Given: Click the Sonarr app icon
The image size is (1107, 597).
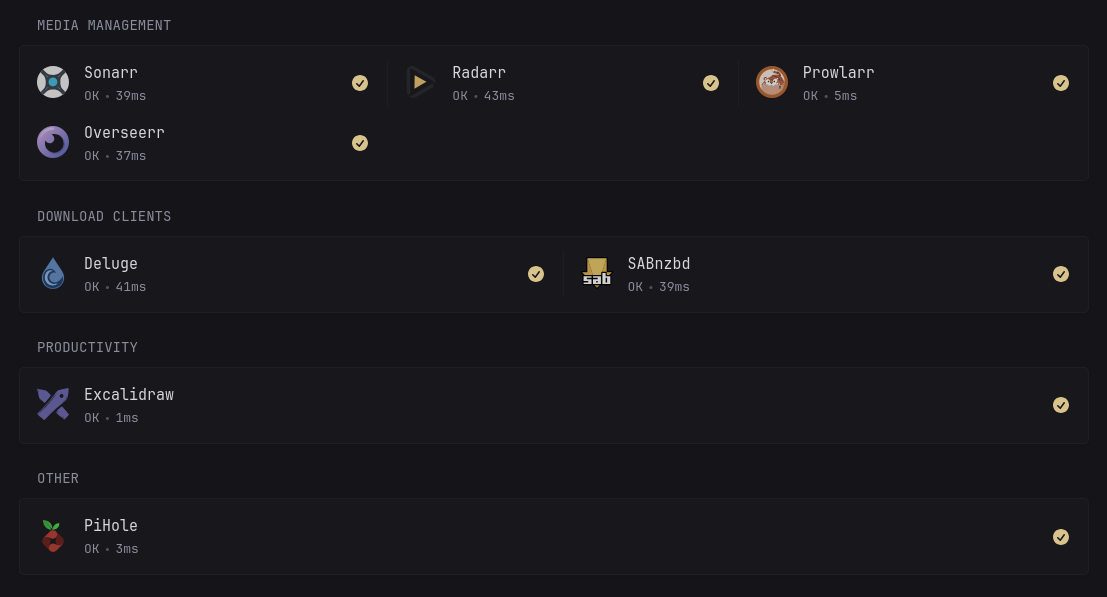Looking at the screenshot, I should [x=53, y=82].
